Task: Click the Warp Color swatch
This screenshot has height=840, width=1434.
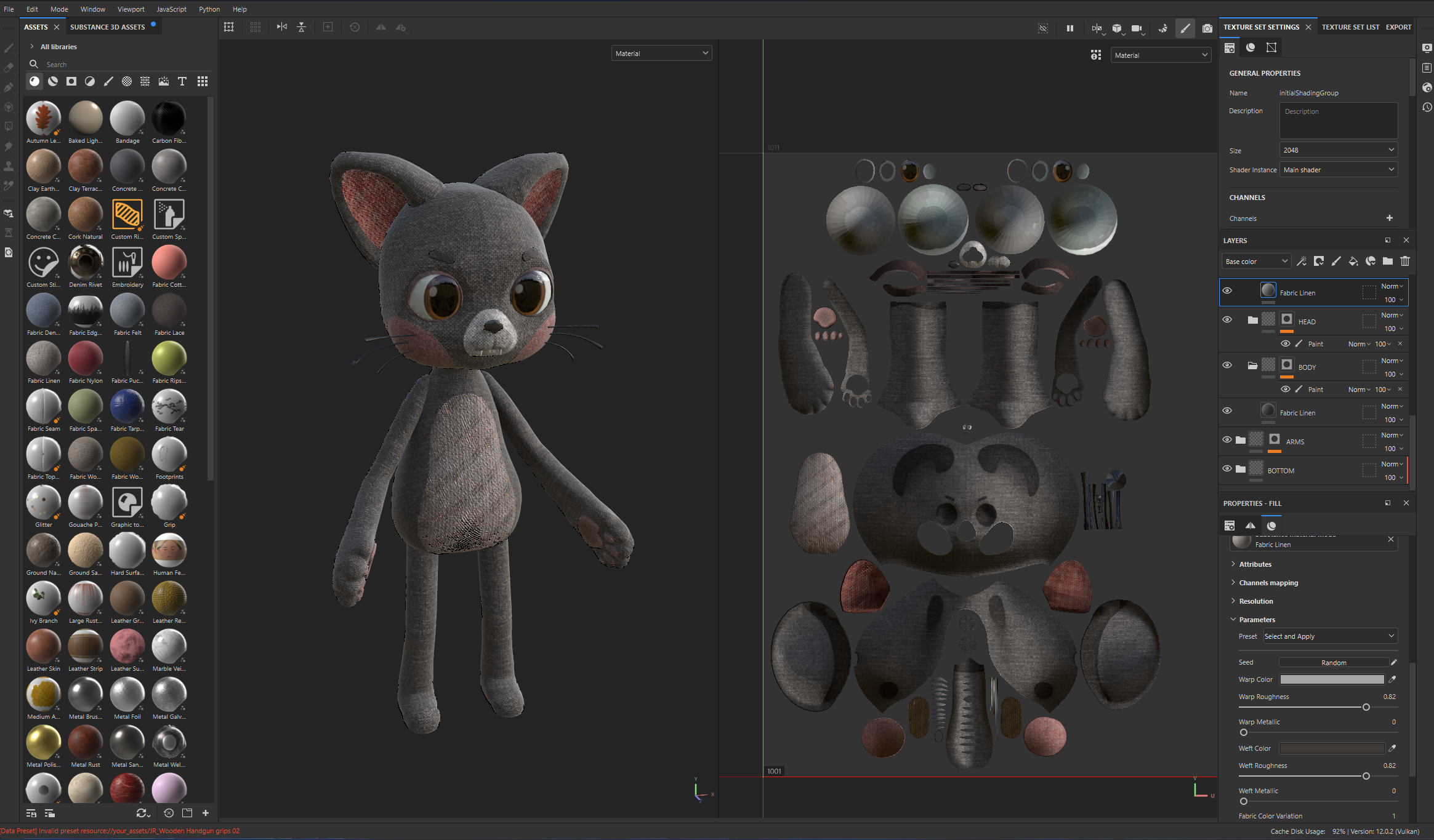Action: pyautogui.click(x=1332, y=679)
